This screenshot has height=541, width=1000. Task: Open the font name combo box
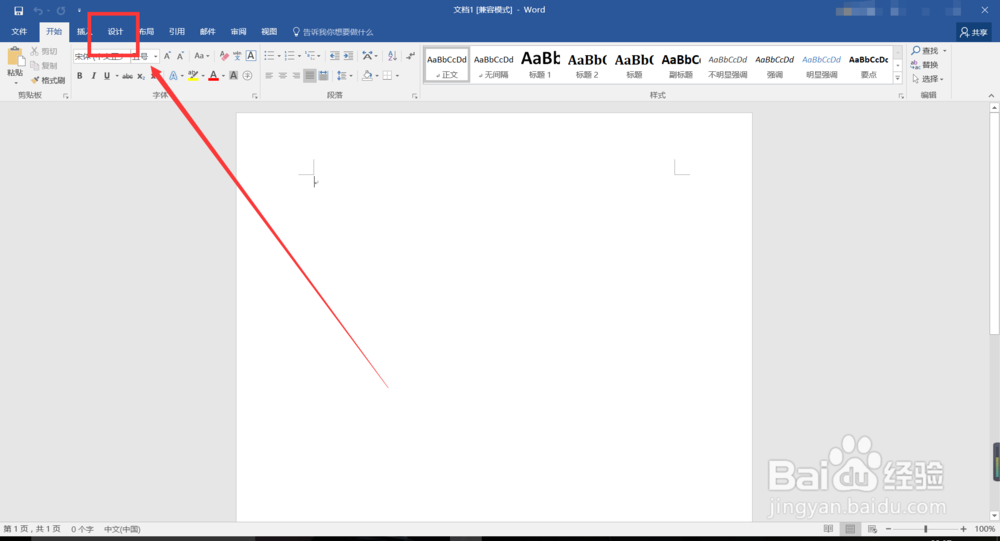(101, 56)
